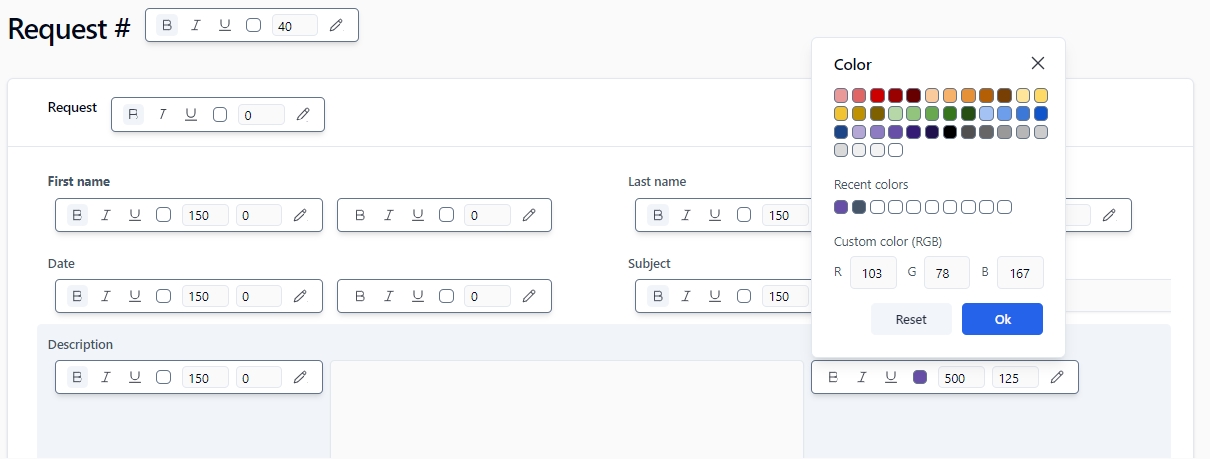Screen dimensions: 1210x459
Task: Pick the black color swatch
Action: tap(950, 132)
